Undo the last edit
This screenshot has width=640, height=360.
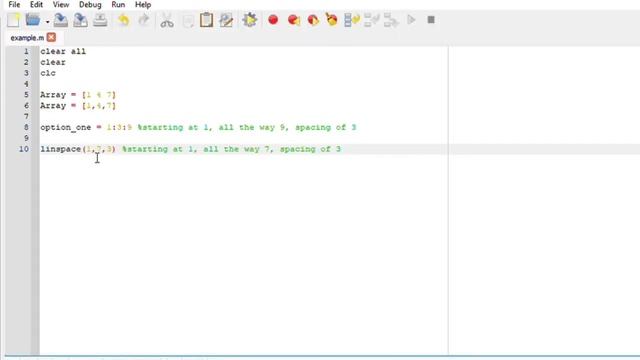pyautogui.click(x=123, y=20)
